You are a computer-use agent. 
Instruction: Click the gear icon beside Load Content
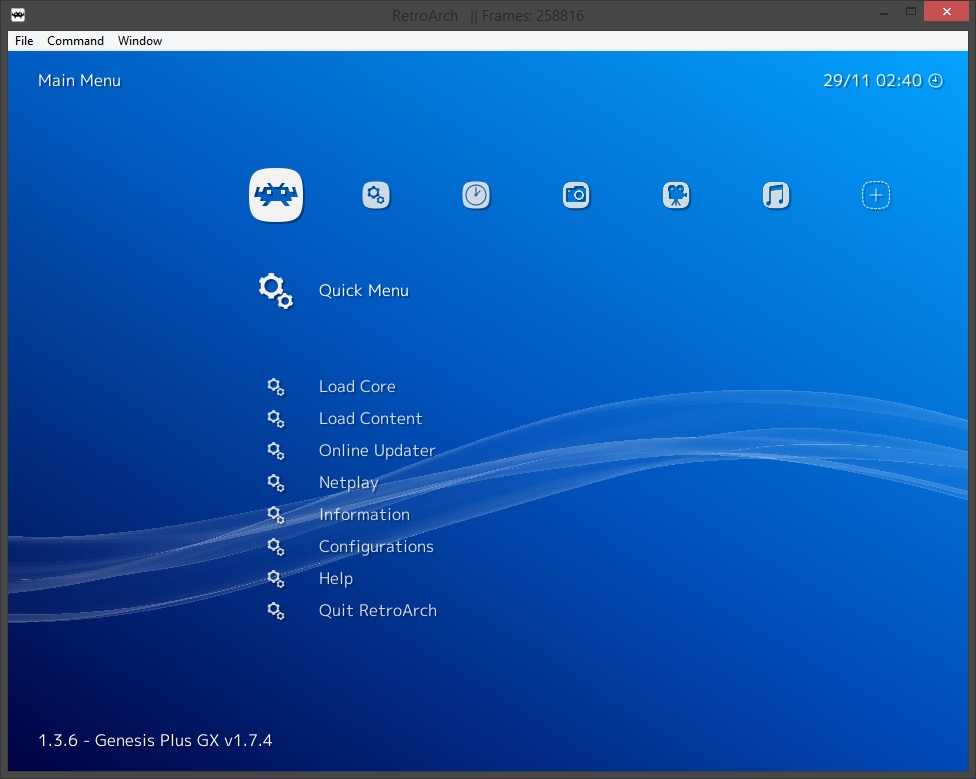pyautogui.click(x=276, y=419)
